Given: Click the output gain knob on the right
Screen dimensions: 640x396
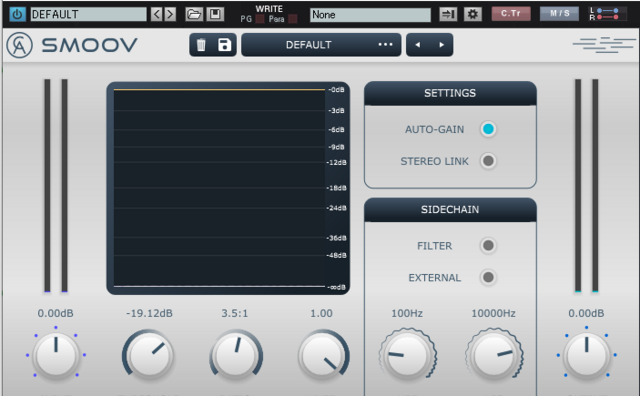Looking at the screenshot, I should (587, 355).
